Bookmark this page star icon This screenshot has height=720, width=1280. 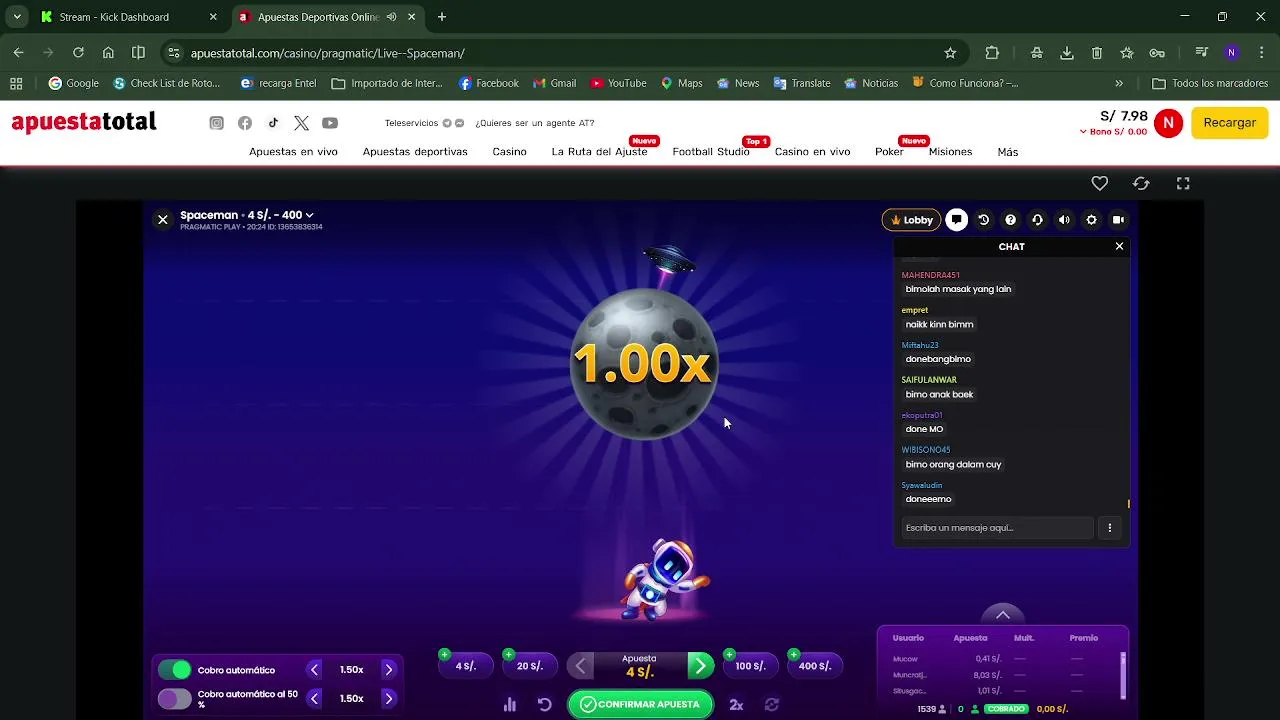(x=950, y=53)
